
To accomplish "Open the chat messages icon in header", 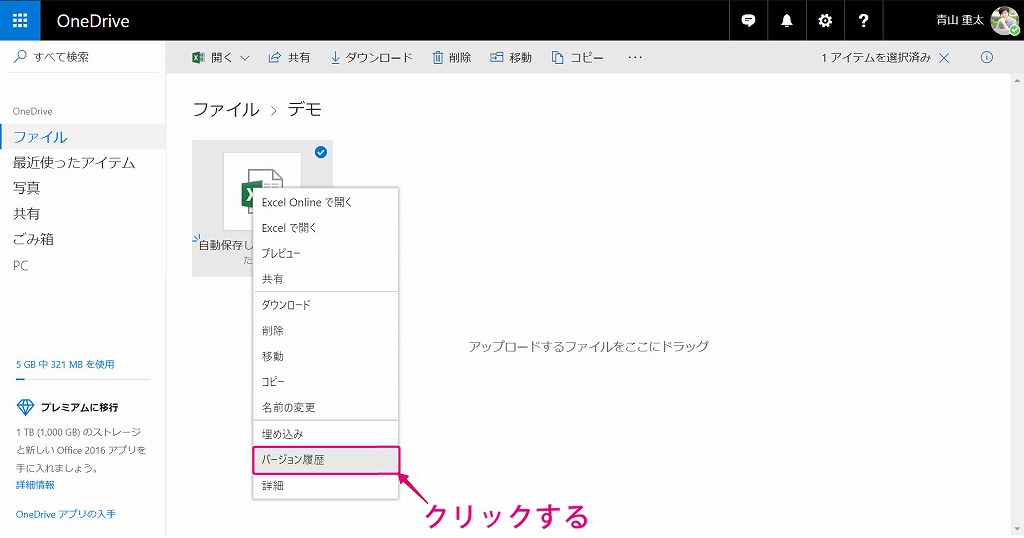I will pyautogui.click(x=748, y=20).
